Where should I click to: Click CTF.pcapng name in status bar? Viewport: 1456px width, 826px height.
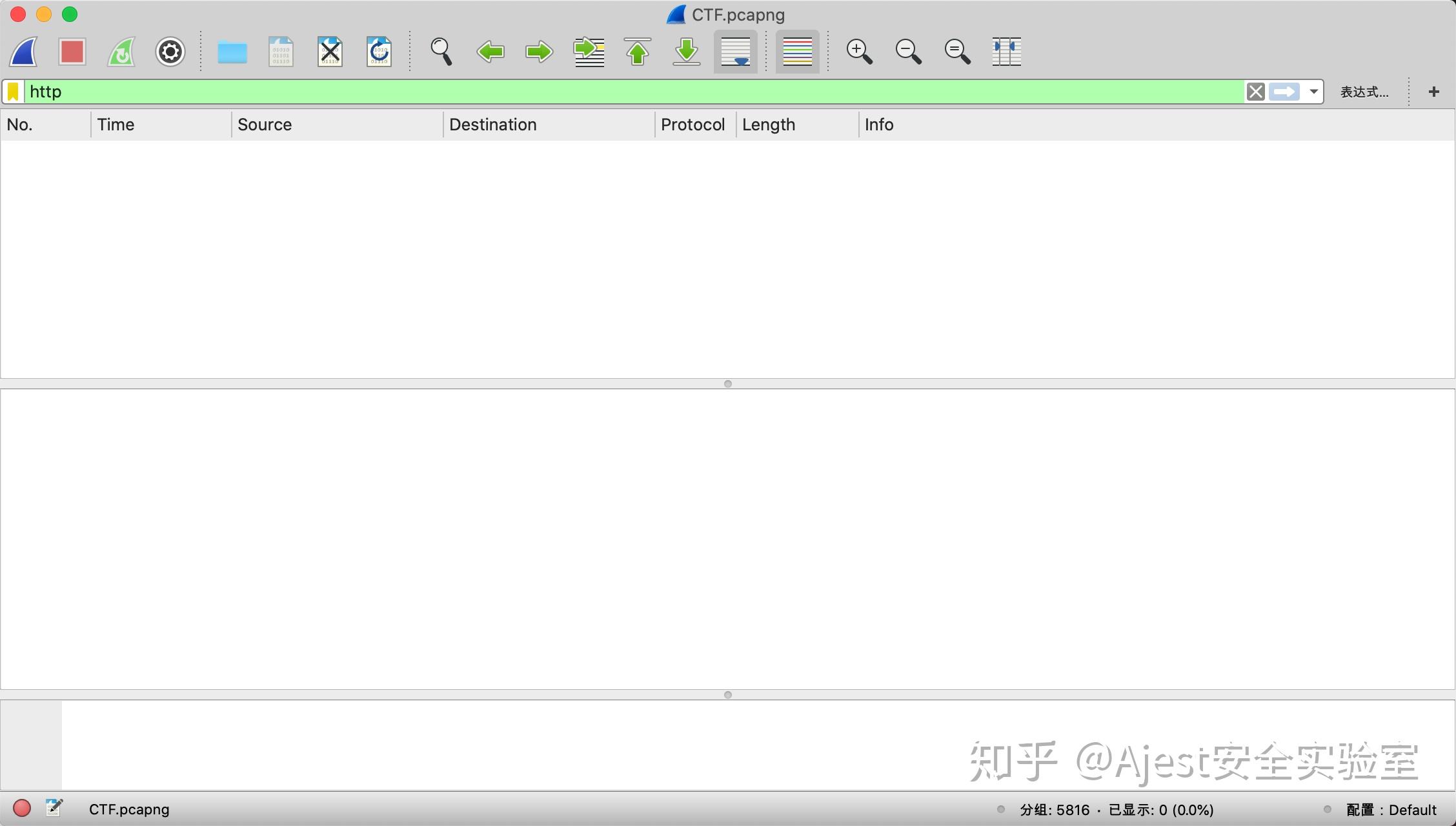pyautogui.click(x=129, y=809)
